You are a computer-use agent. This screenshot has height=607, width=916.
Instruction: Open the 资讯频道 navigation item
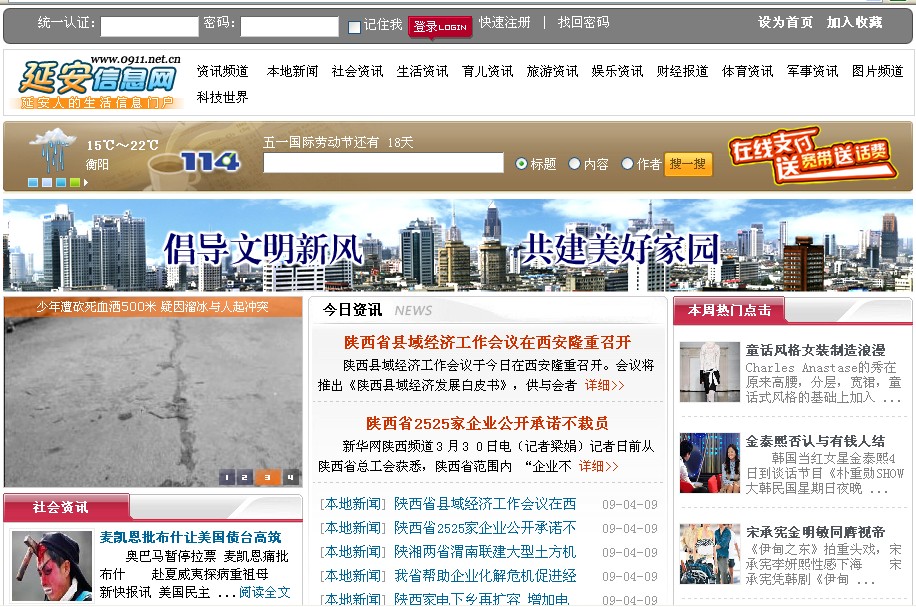[x=223, y=71]
